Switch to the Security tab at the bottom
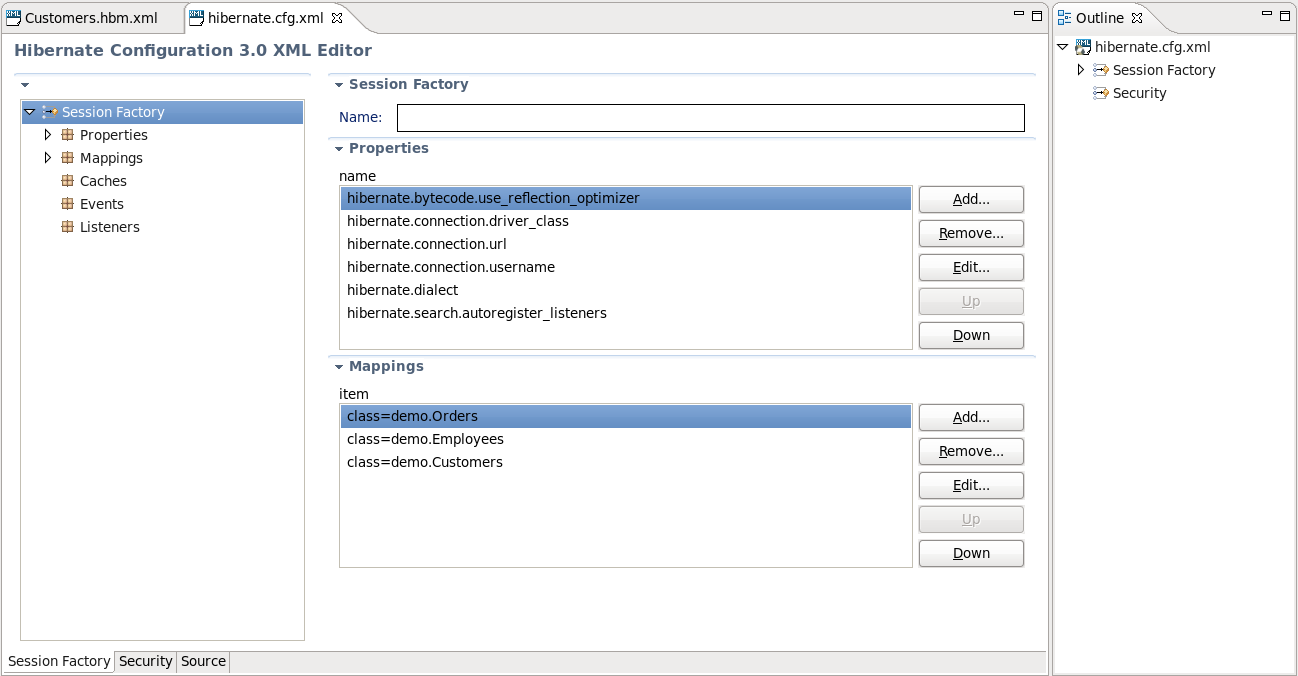1298x676 pixels. click(x=145, y=661)
